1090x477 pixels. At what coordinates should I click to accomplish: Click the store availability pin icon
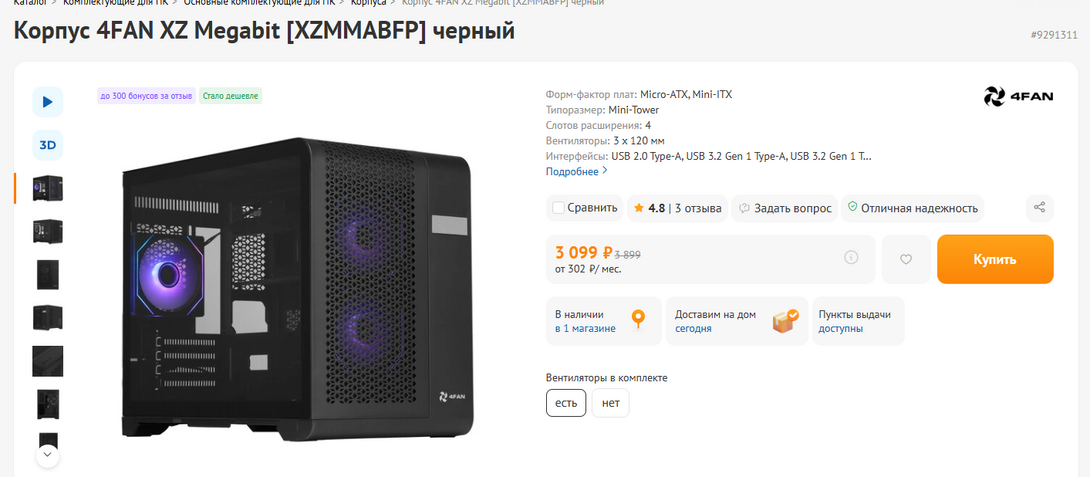point(638,320)
